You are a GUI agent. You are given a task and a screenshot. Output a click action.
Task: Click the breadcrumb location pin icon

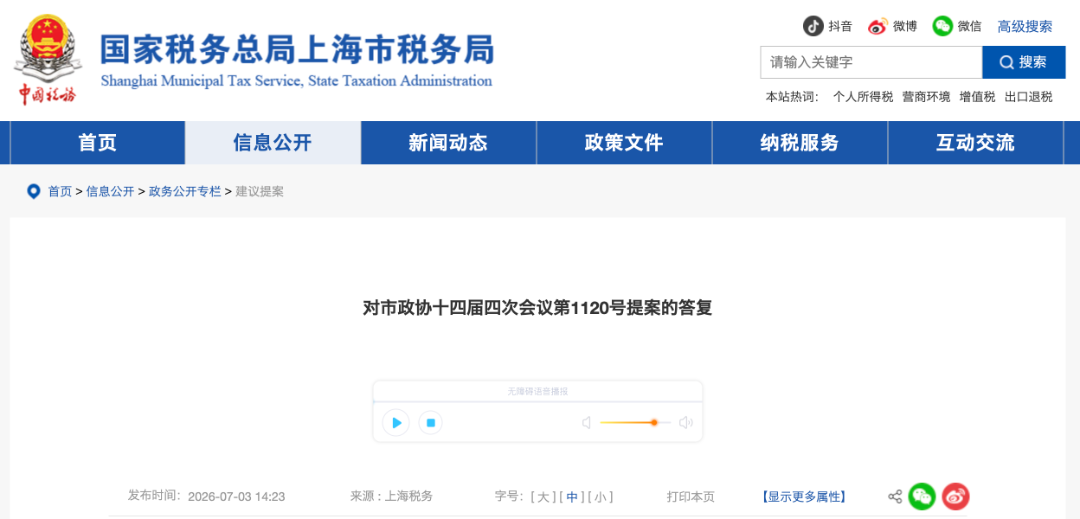tap(33, 191)
